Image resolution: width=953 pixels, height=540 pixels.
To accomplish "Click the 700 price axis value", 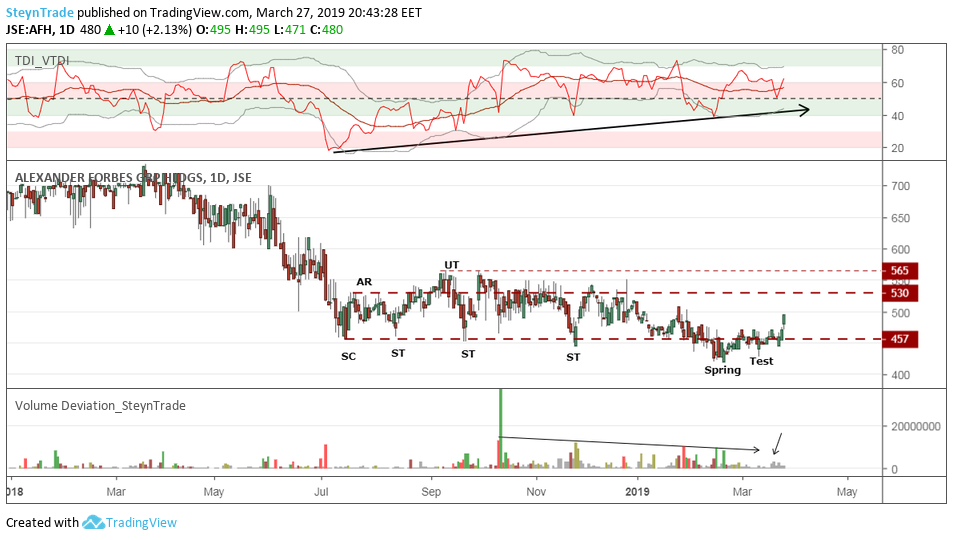I will 900,186.
